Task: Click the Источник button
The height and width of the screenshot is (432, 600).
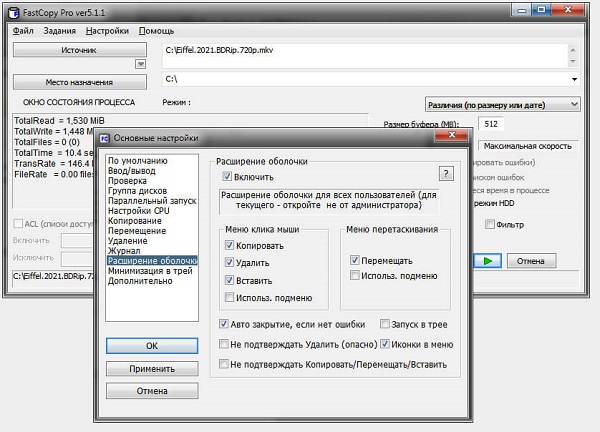Action: tap(80, 50)
